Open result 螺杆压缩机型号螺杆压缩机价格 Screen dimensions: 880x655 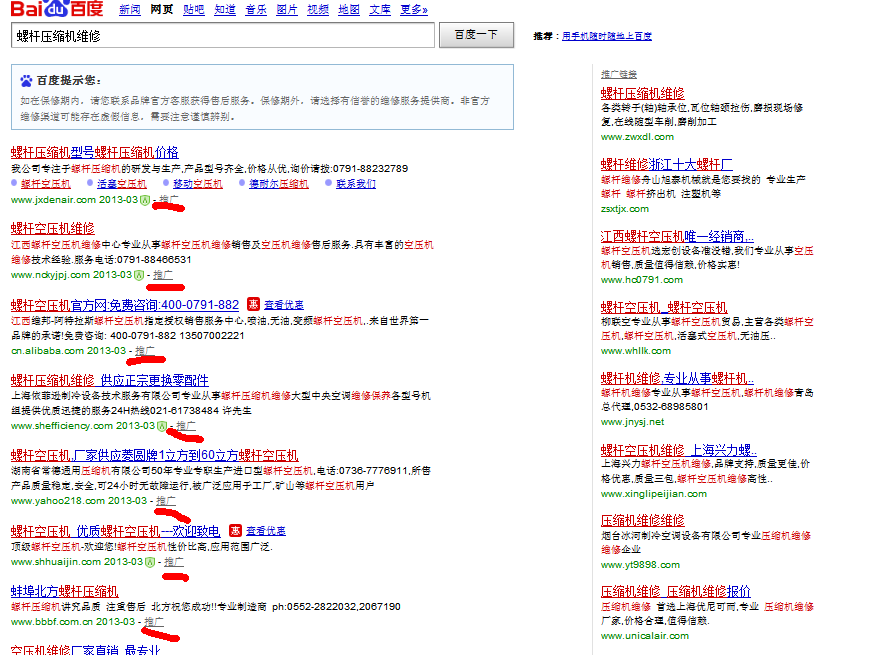click(x=94, y=152)
